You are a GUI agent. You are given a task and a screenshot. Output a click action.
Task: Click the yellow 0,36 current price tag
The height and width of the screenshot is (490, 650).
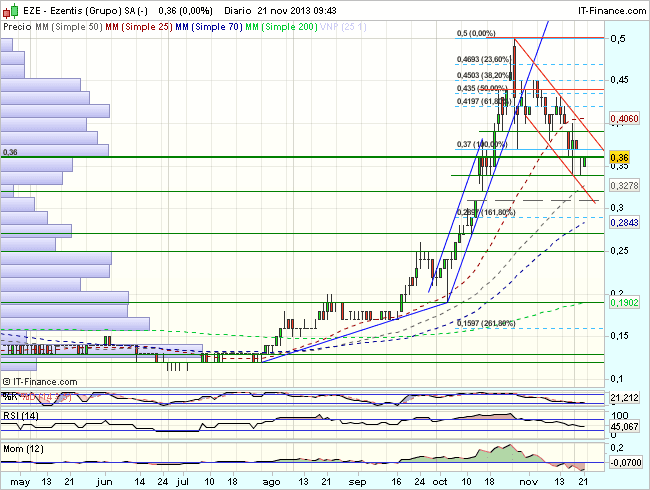coord(619,158)
